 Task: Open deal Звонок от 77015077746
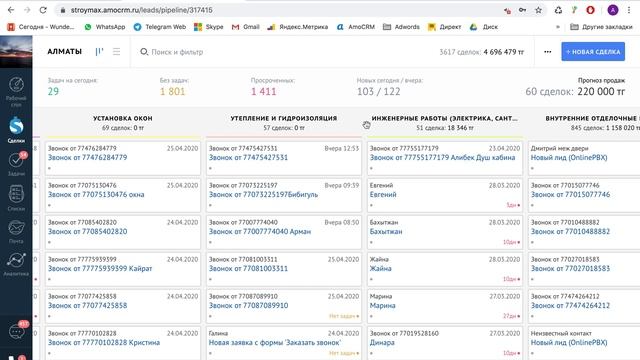pos(570,195)
